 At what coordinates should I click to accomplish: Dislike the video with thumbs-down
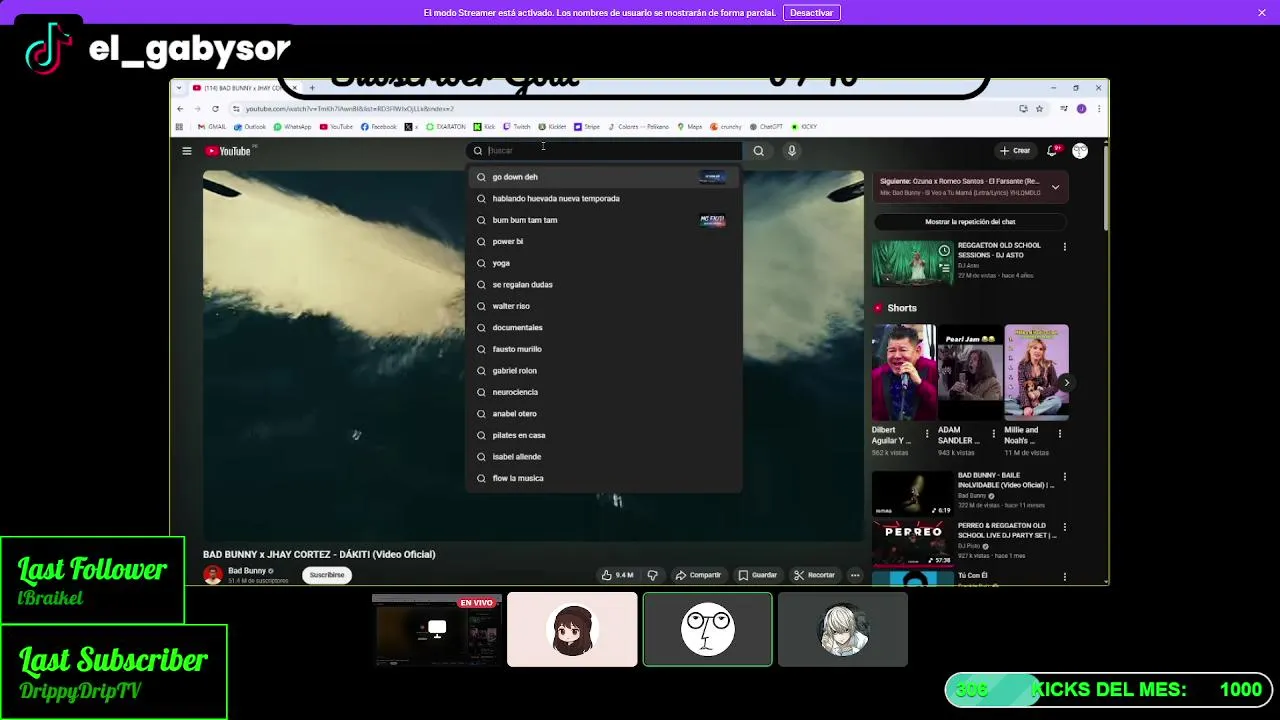(652, 575)
